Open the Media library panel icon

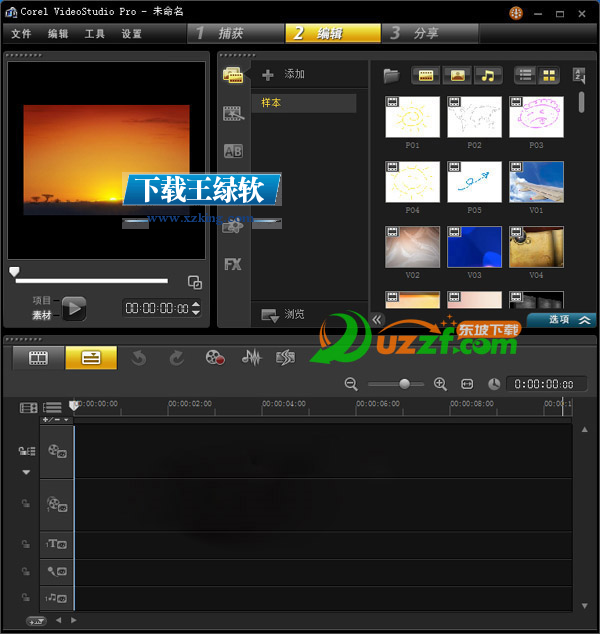pyautogui.click(x=233, y=75)
